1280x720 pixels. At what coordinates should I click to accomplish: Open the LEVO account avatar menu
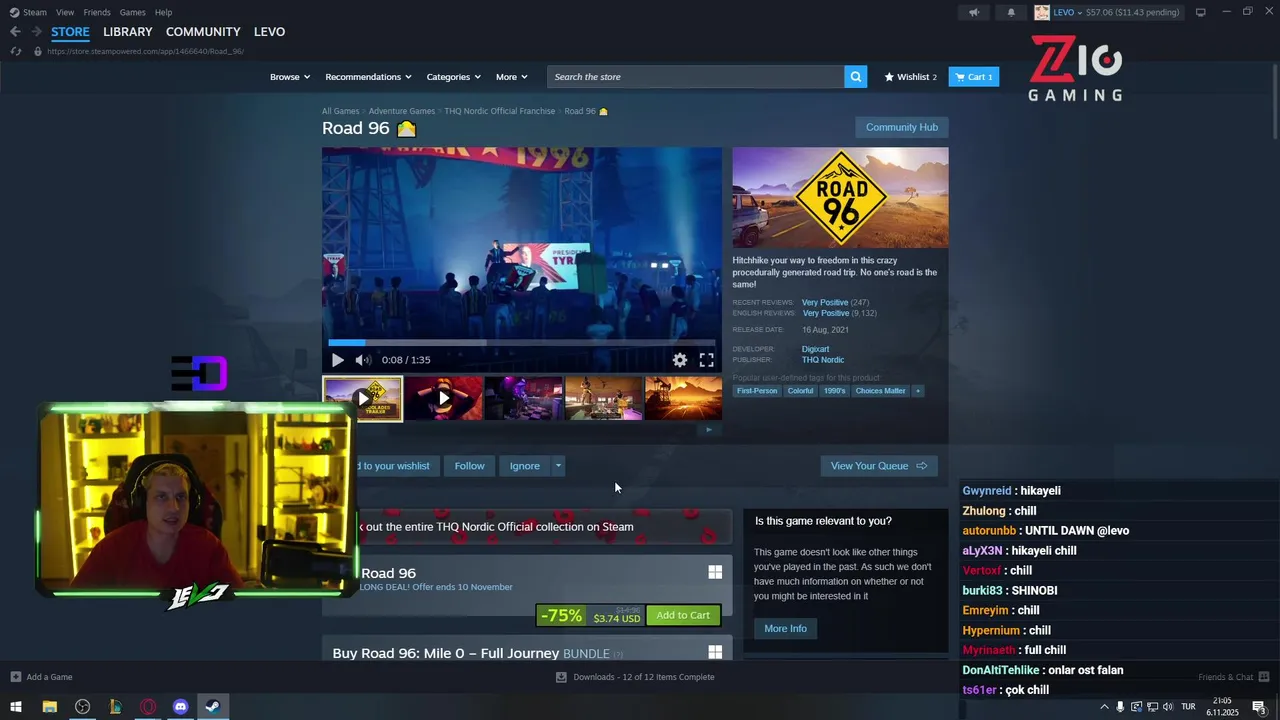coord(1041,12)
